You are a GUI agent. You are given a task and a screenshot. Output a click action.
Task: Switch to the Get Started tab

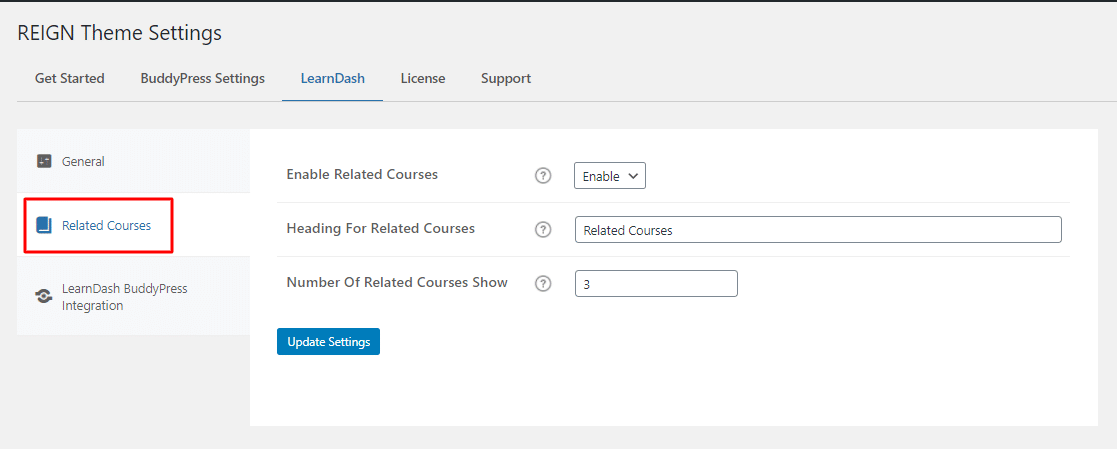point(70,78)
